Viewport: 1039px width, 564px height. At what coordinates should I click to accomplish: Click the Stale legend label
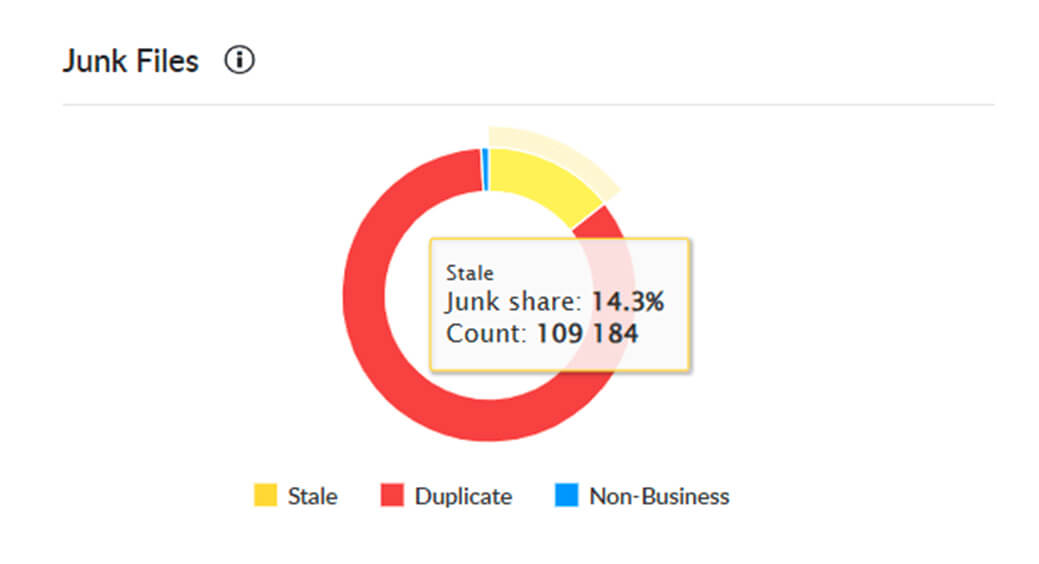[x=312, y=496]
